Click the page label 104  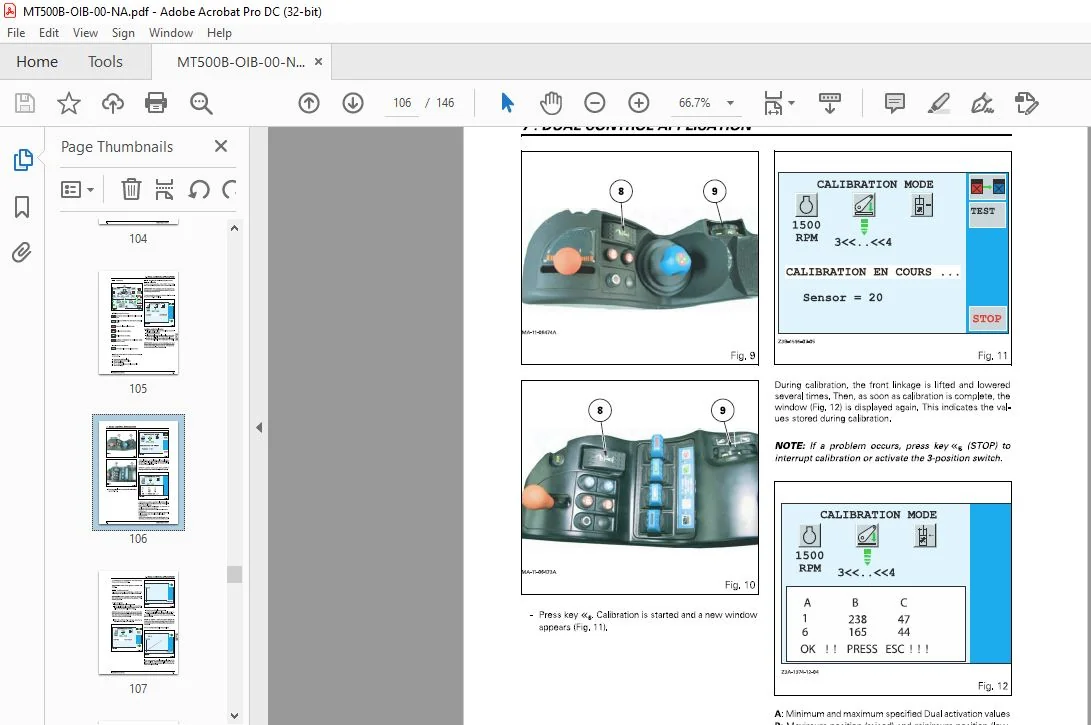138,239
